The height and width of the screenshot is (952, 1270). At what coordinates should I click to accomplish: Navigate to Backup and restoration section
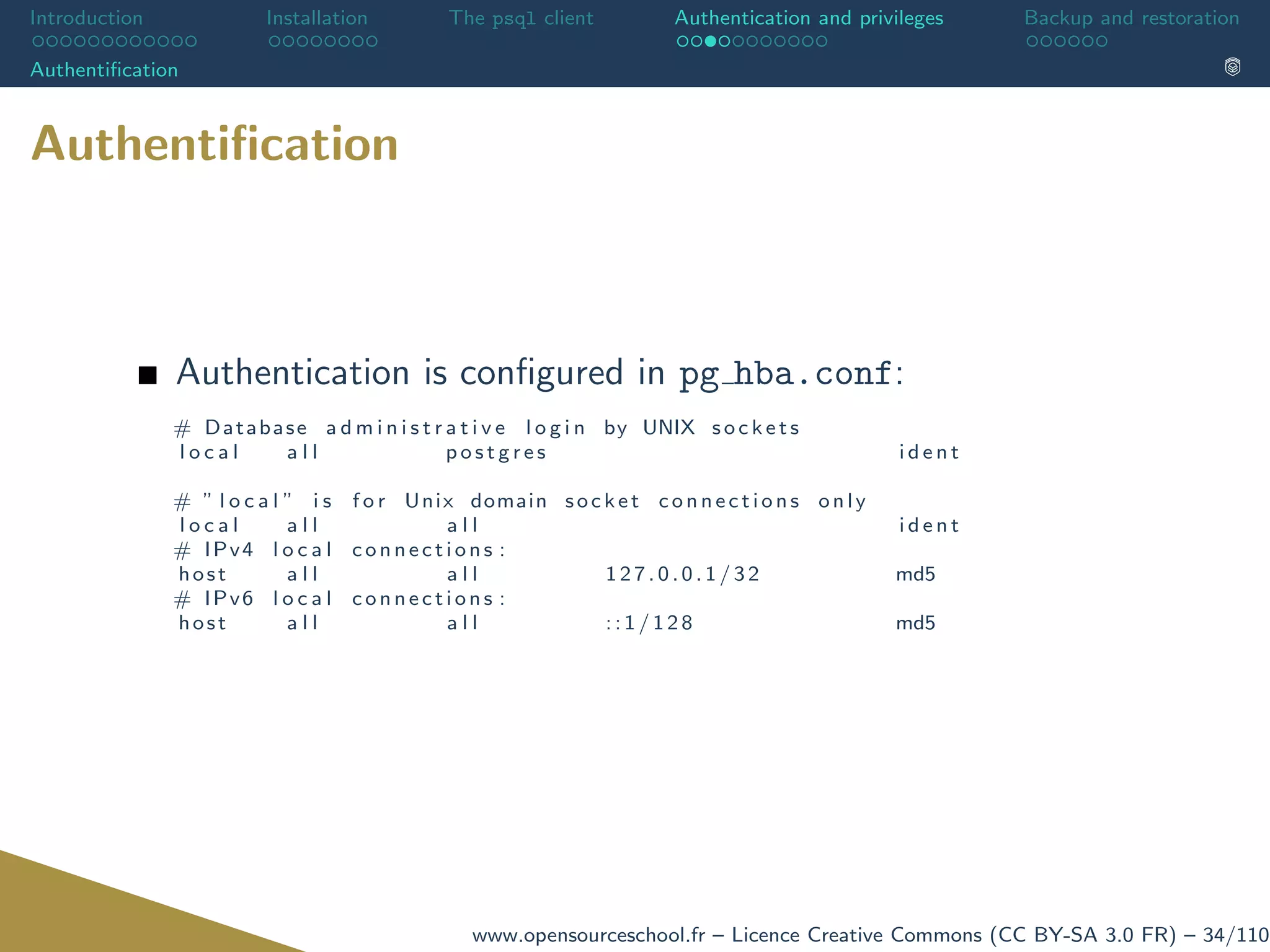pos(1132,19)
